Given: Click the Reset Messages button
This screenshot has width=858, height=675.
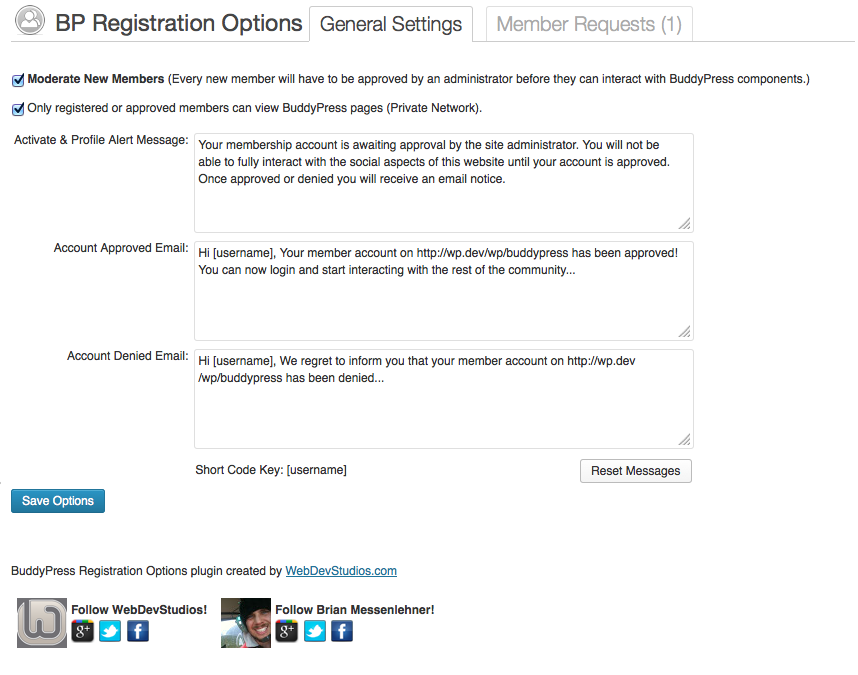Looking at the screenshot, I should (636, 471).
